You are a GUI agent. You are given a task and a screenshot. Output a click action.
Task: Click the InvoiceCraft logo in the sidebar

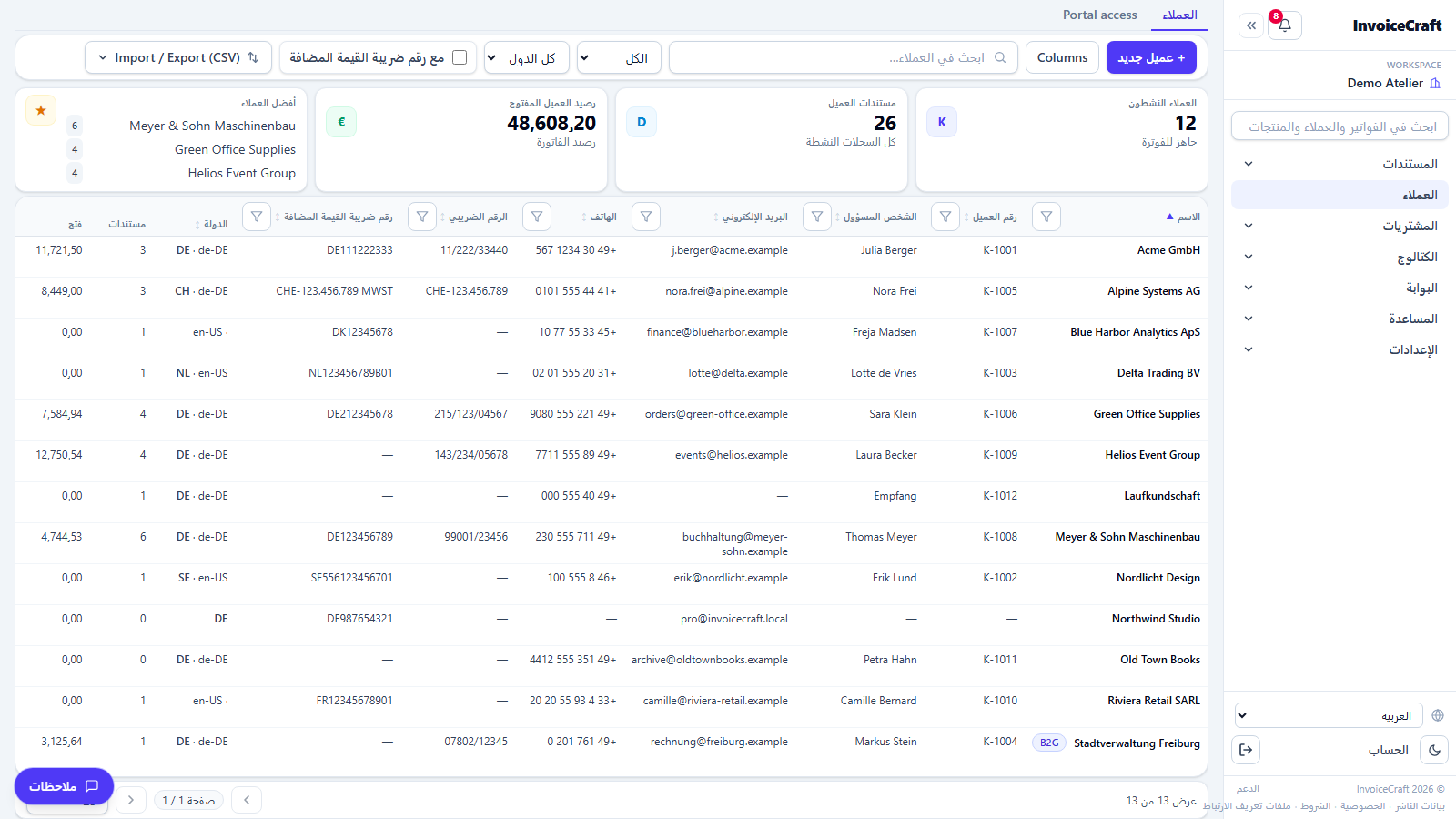tap(1397, 25)
